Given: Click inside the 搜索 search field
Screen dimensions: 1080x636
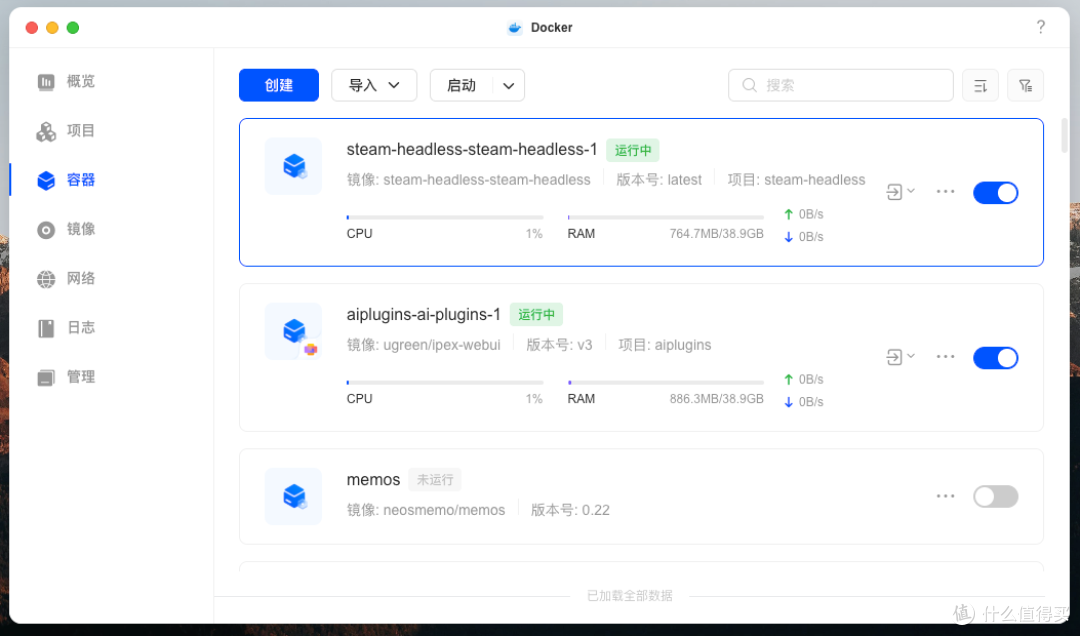Looking at the screenshot, I should tap(840, 85).
